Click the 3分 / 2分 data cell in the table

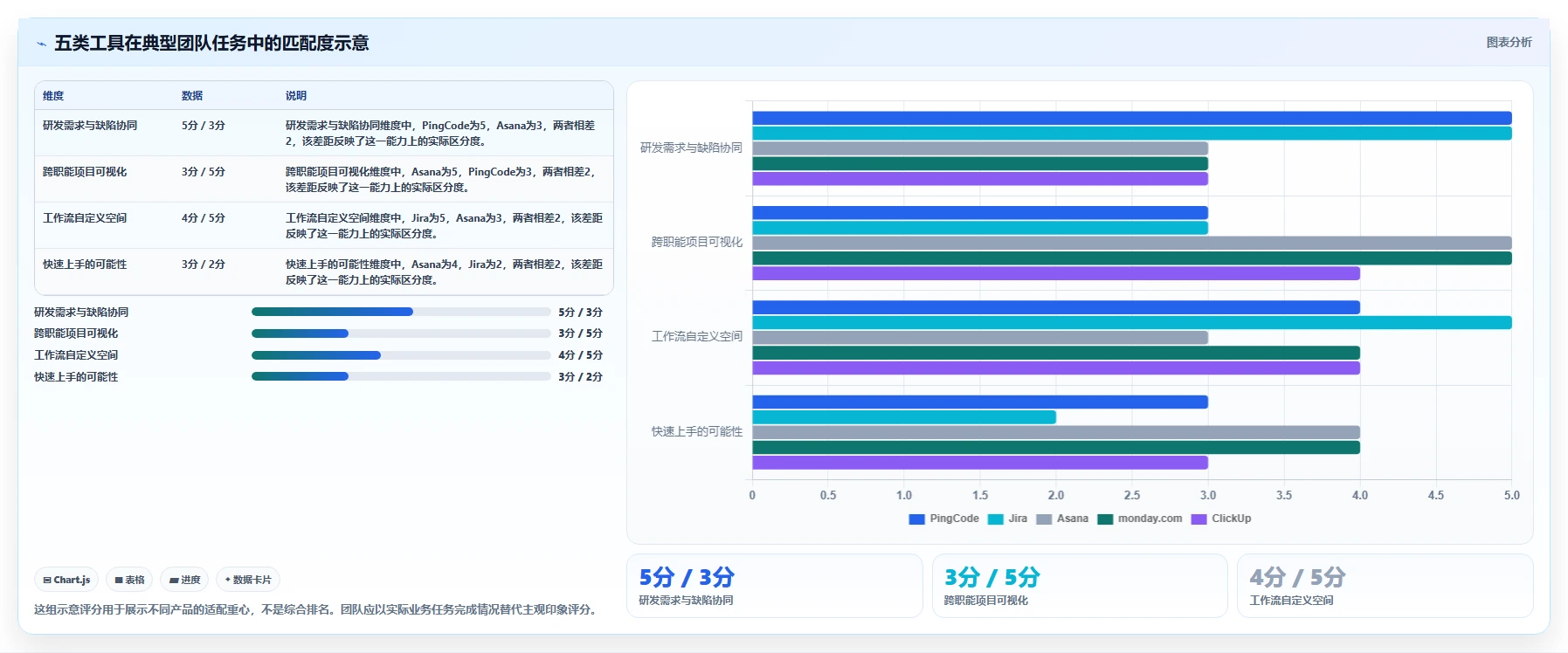tap(204, 265)
